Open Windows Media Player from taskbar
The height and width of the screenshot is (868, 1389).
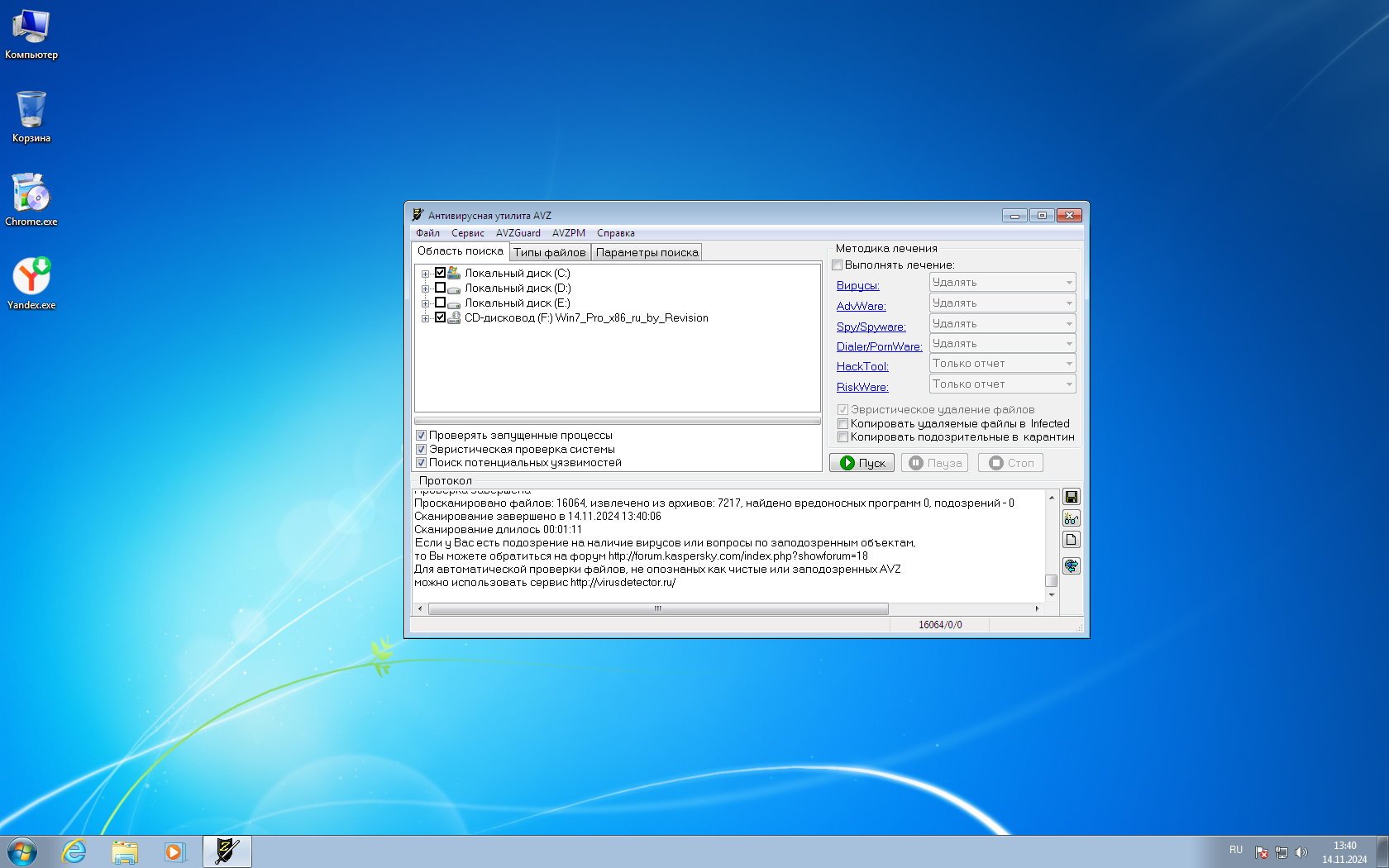[x=174, y=851]
